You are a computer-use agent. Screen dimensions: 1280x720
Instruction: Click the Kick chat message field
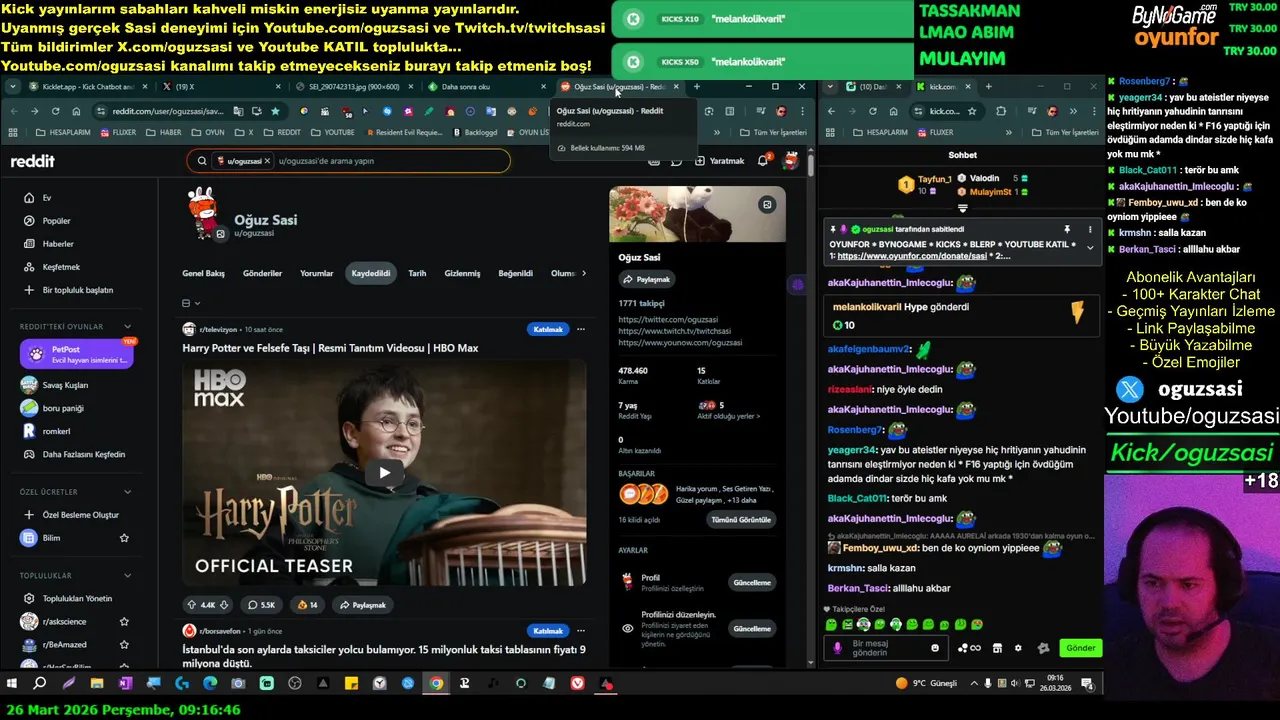pyautogui.click(x=885, y=648)
